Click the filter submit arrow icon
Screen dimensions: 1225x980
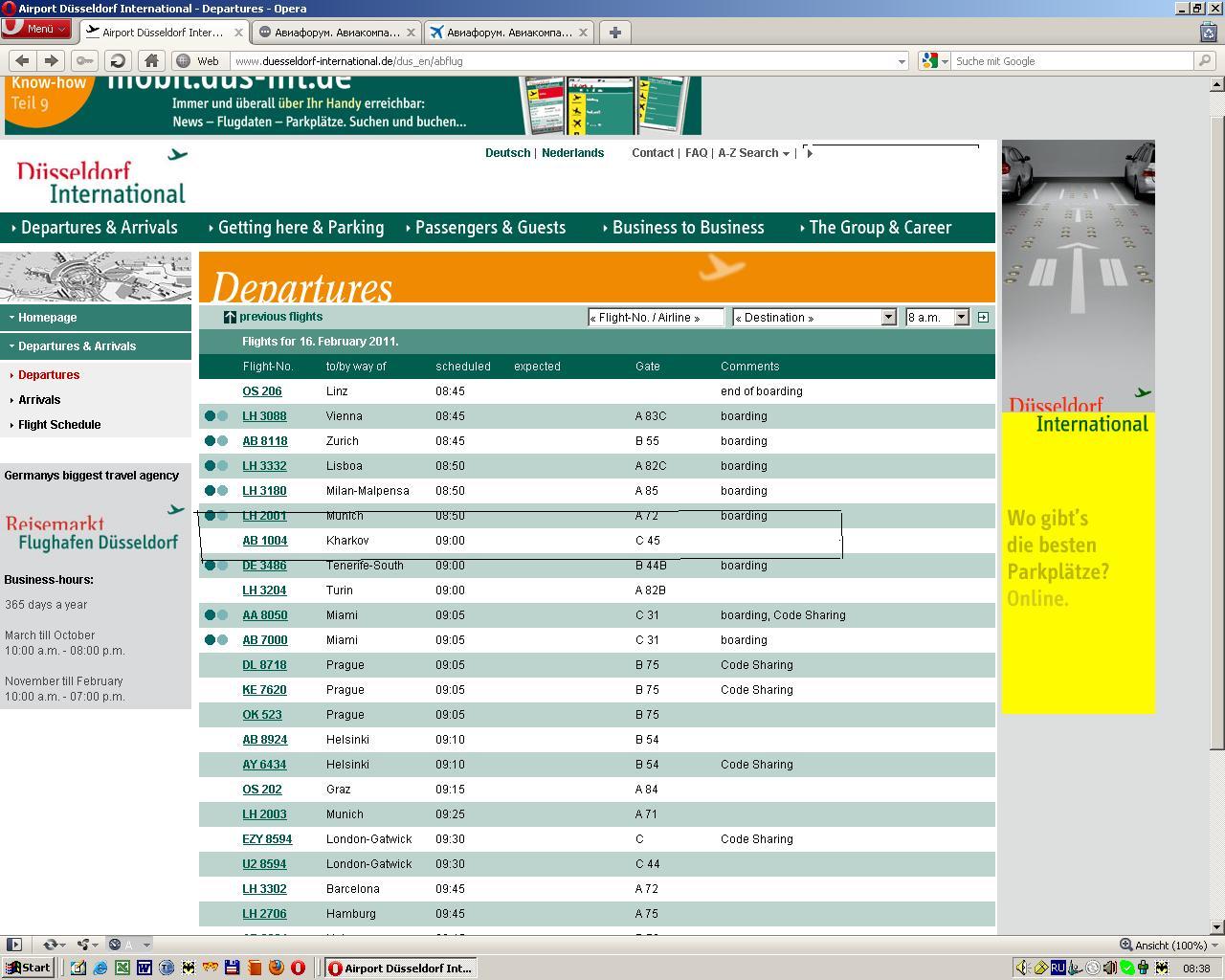983,317
